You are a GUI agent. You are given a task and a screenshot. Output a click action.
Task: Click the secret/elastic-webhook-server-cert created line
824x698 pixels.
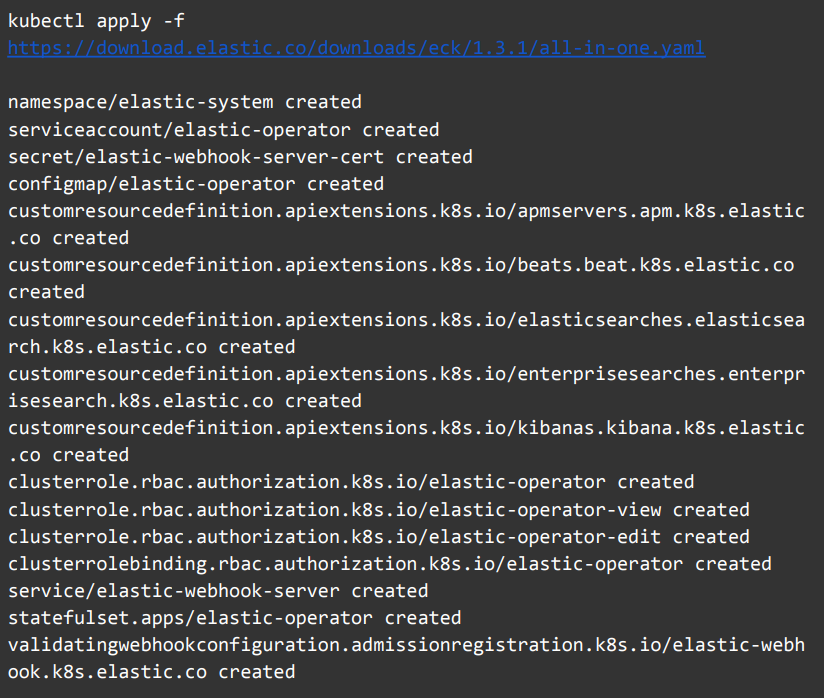240,156
